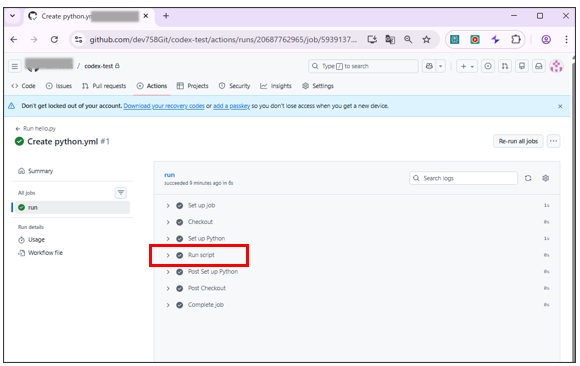Open the run job heading link
Image resolution: width=580 pixels, height=366 pixels.
(169, 175)
